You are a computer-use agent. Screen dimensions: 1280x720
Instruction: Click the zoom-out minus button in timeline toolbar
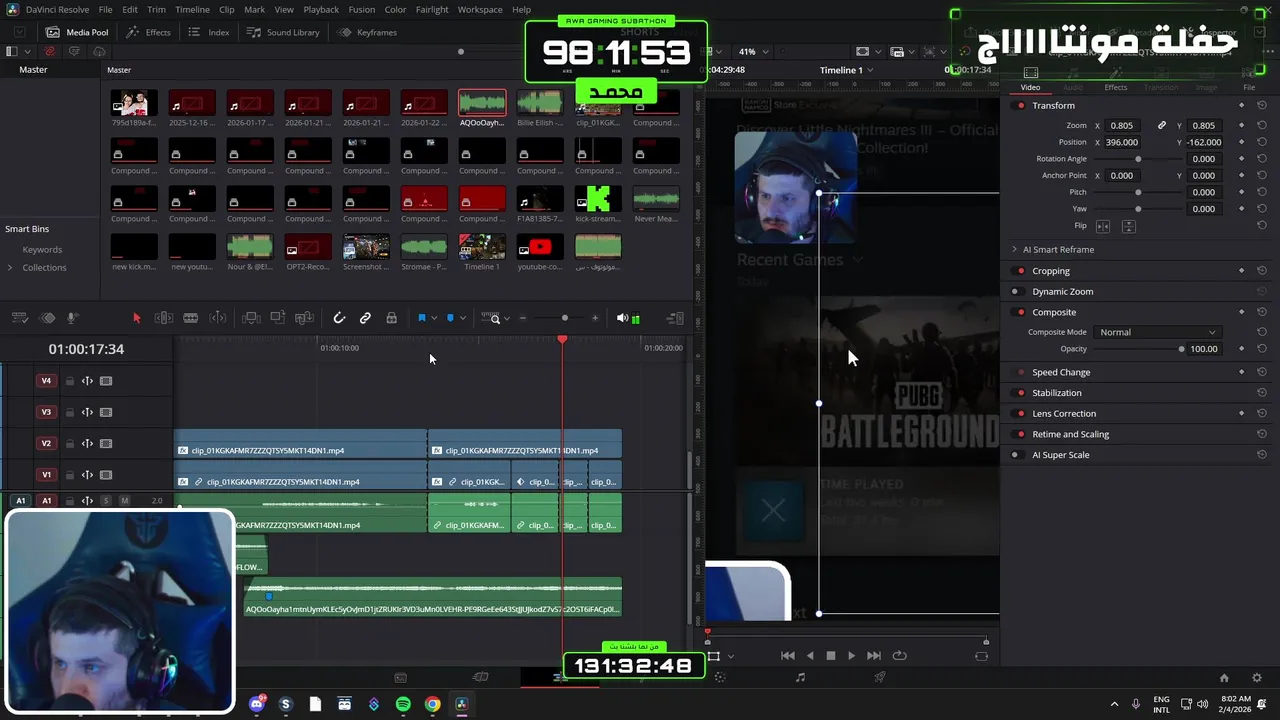[x=523, y=318]
